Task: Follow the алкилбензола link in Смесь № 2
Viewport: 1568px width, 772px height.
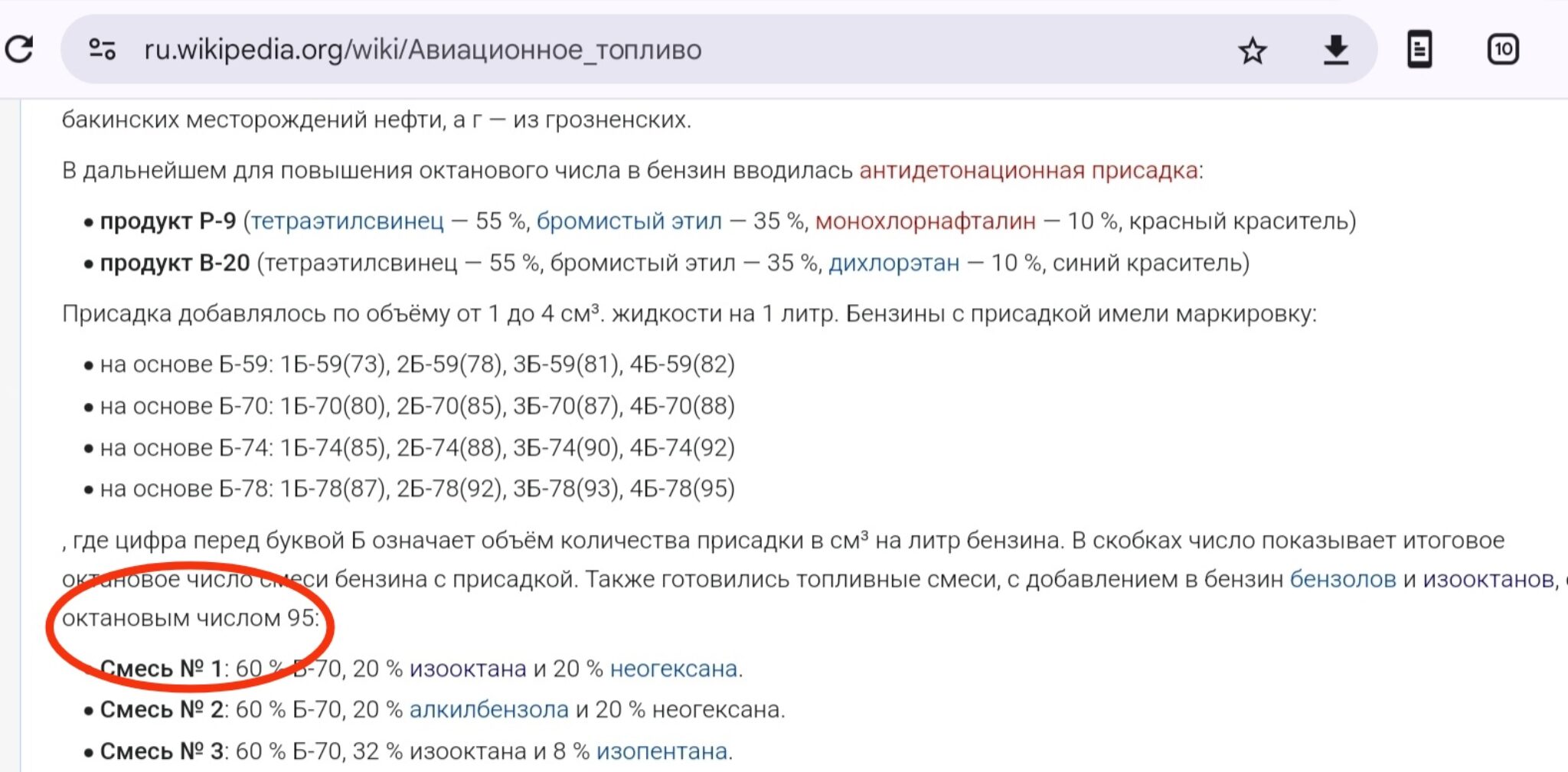Action: click(x=488, y=710)
